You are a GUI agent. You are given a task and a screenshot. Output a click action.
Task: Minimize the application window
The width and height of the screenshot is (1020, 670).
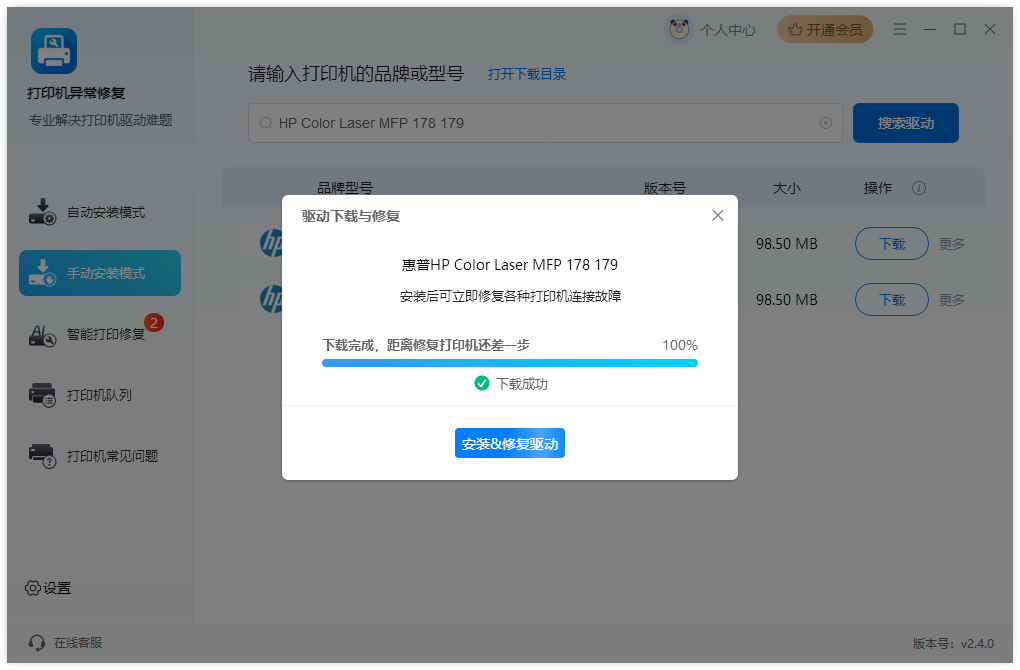pyautogui.click(x=930, y=29)
